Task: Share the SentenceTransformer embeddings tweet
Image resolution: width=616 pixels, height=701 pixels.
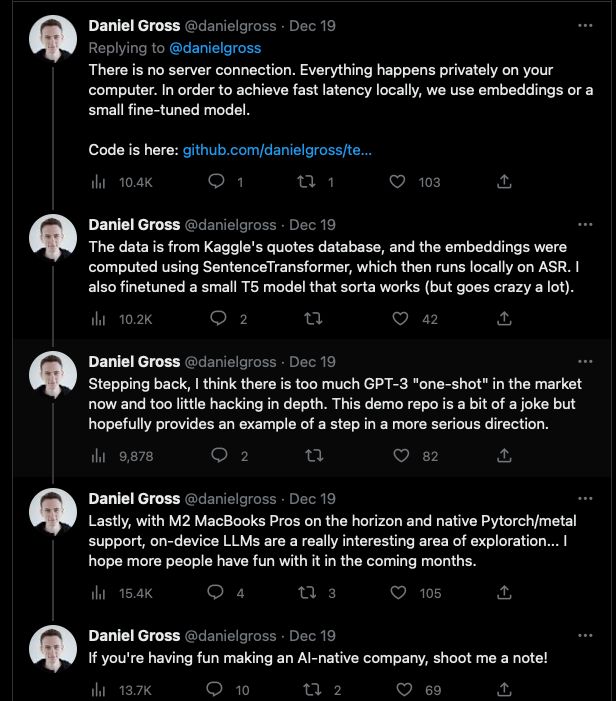Action: [505, 319]
